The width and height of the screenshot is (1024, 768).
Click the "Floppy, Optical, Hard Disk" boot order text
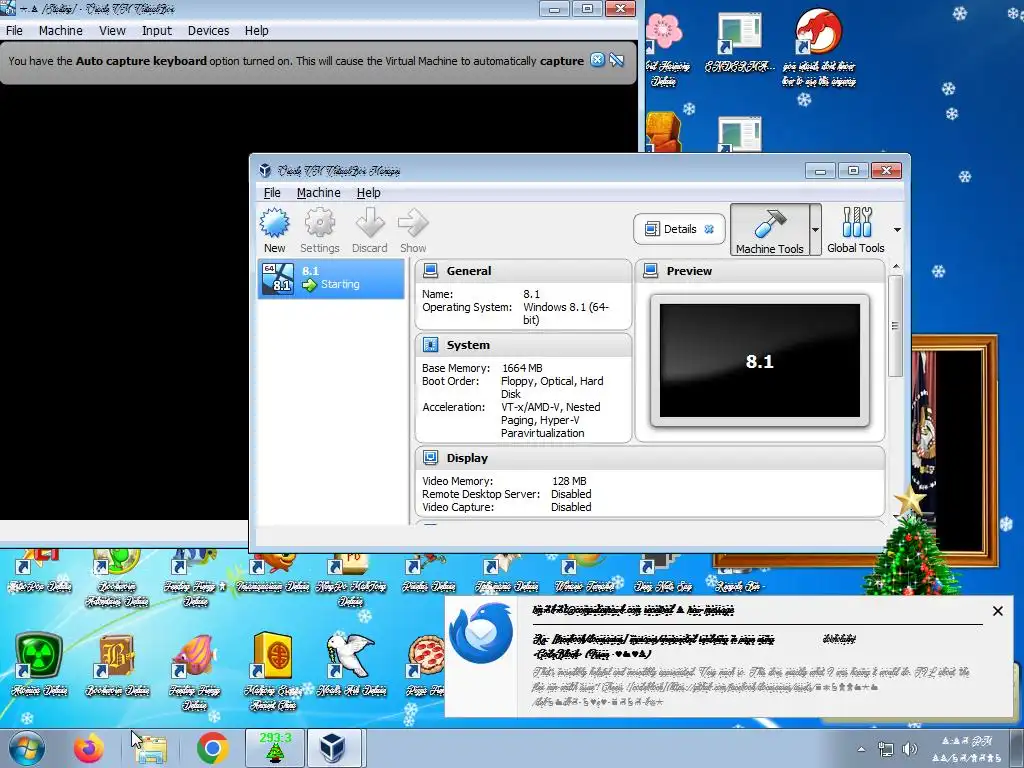(552, 387)
